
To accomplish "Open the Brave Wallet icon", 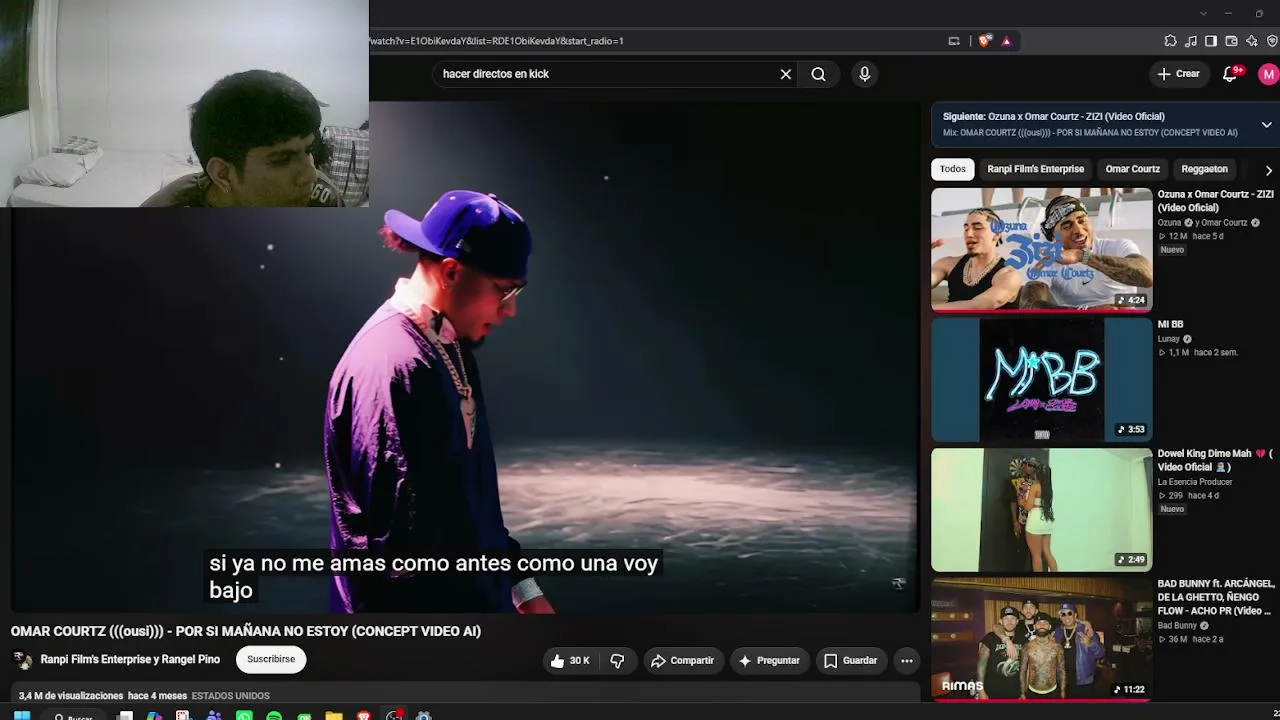I will 1231,41.
